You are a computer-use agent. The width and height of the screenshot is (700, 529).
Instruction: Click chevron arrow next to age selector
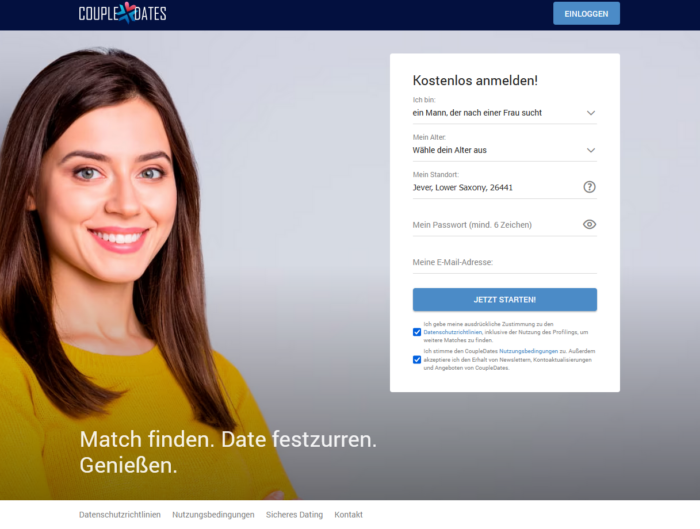(591, 150)
